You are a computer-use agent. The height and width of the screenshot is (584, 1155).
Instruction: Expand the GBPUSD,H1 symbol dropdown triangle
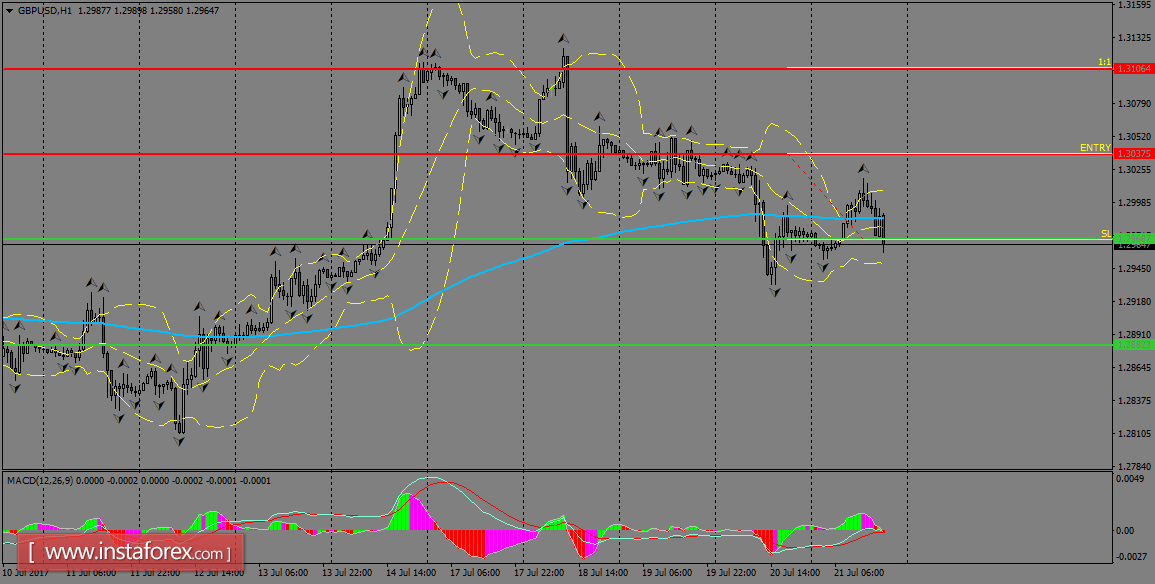(8, 9)
